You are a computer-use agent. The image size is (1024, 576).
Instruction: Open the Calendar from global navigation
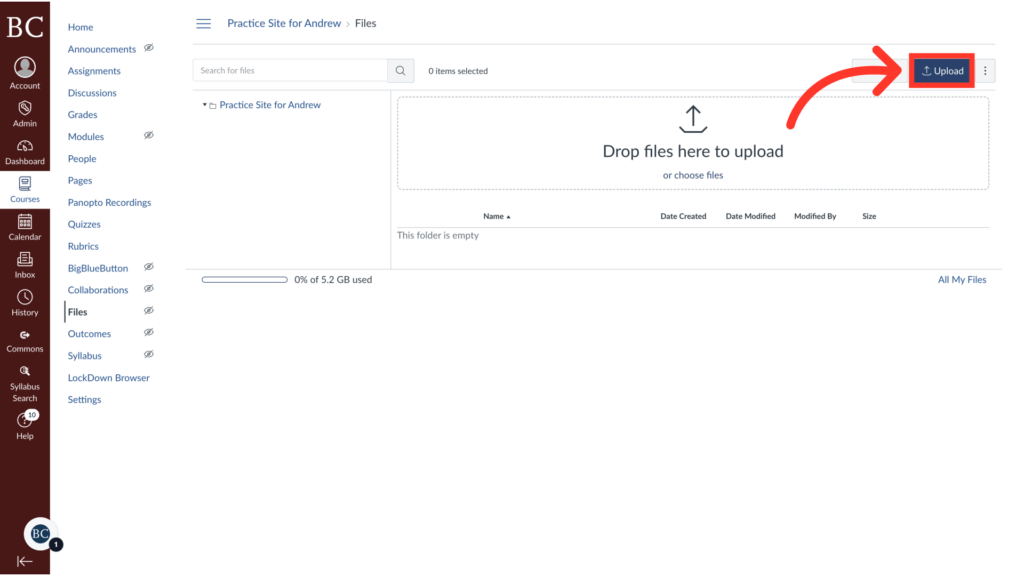24,228
